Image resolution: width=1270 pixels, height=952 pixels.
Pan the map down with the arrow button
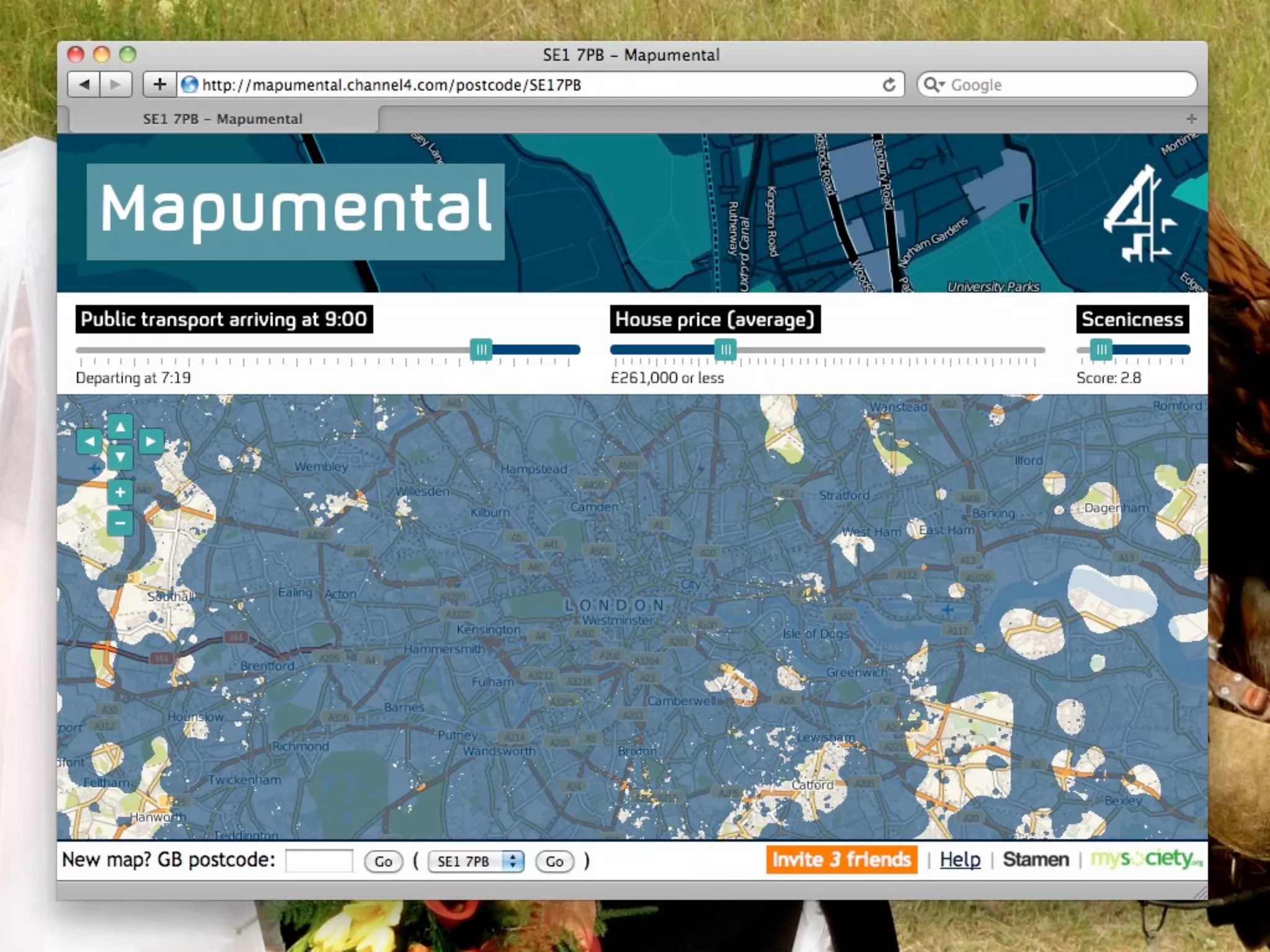(x=120, y=457)
